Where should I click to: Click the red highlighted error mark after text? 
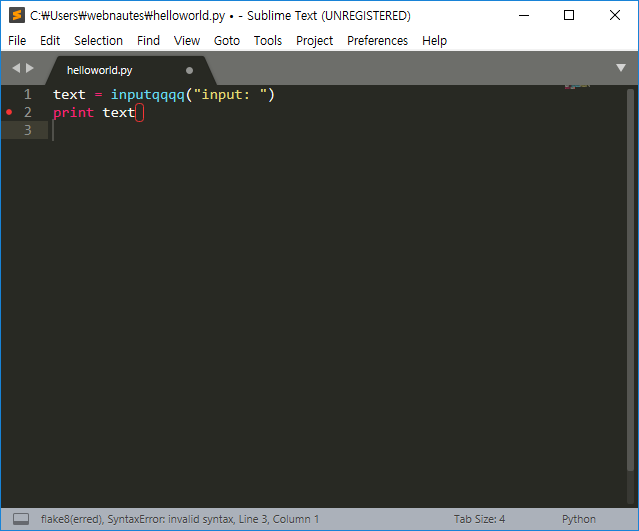[x=139, y=113]
